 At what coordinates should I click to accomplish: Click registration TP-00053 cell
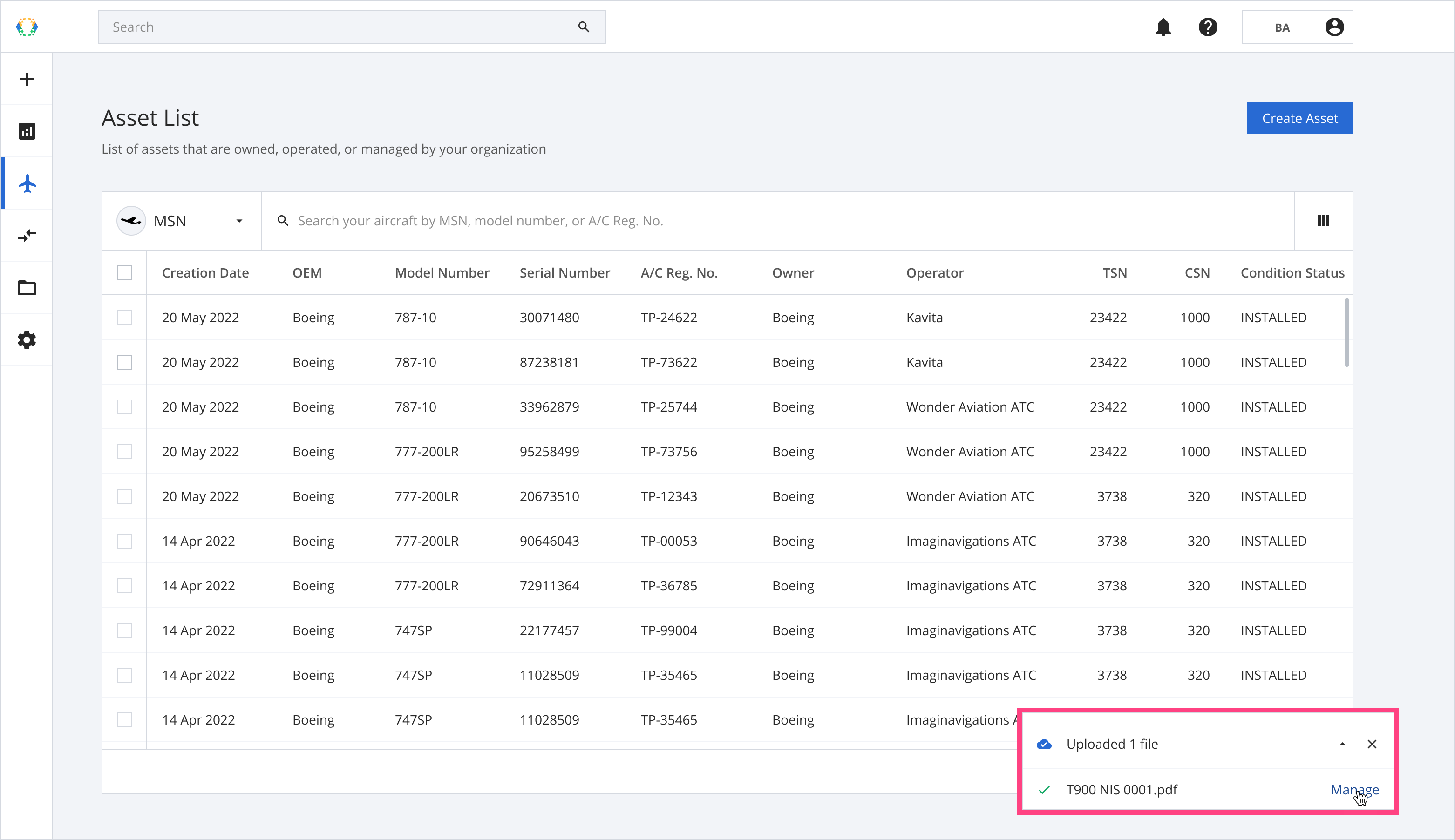coord(669,541)
